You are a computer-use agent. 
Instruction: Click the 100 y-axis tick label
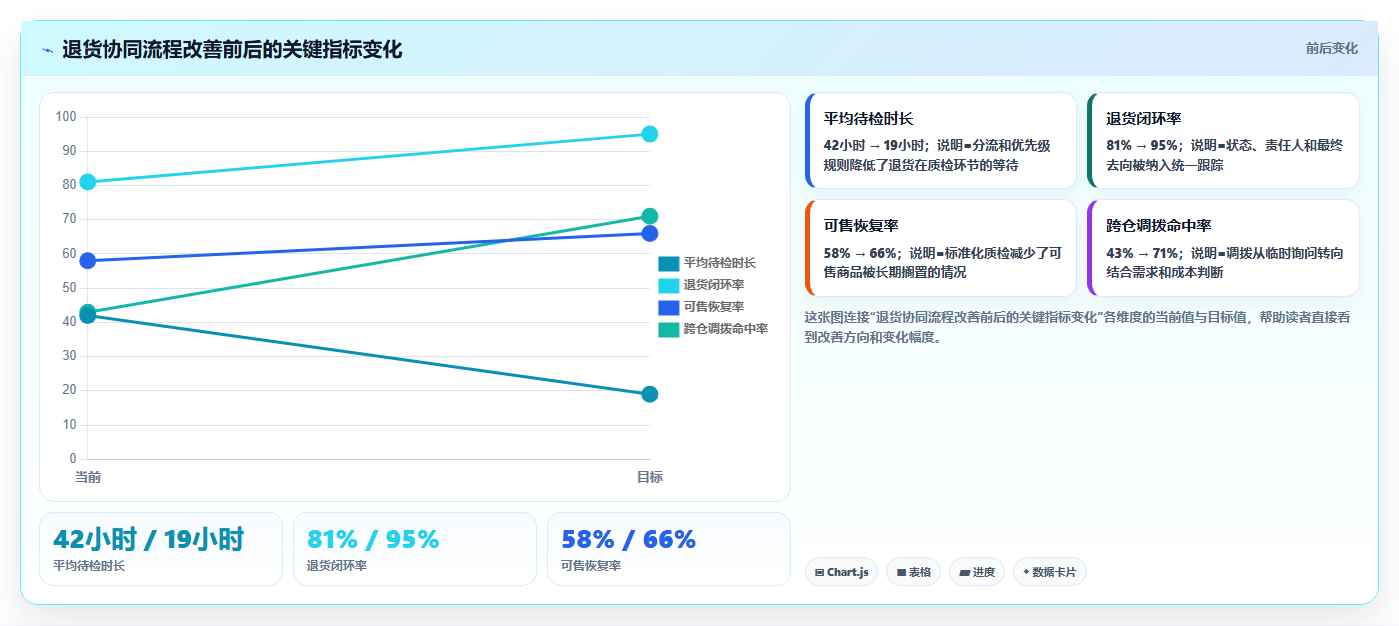click(66, 117)
